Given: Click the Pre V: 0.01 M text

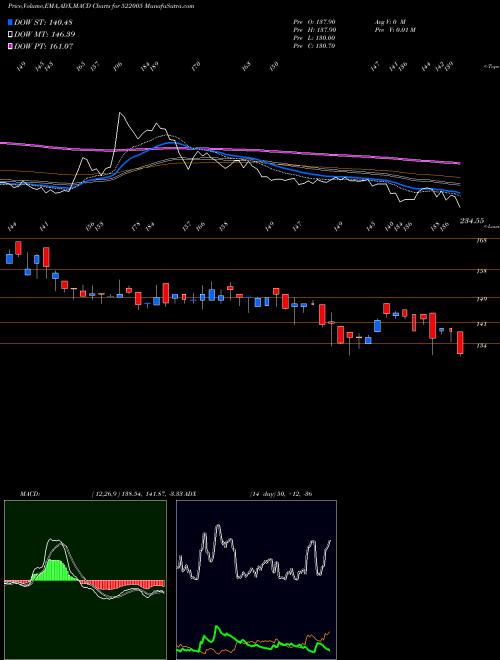Looking at the screenshot, I should click(394, 30).
